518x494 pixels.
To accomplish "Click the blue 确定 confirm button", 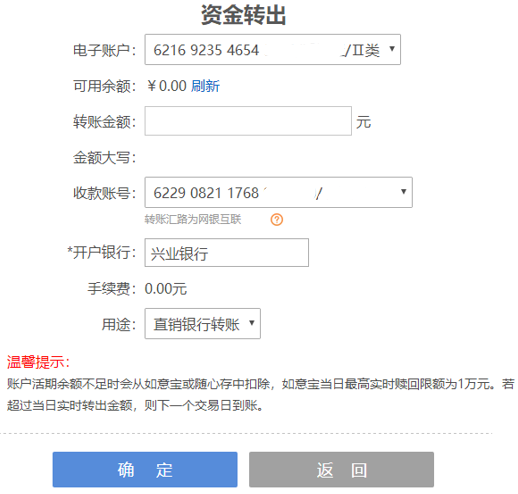I will pyautogui.click(x=145, y=470).
